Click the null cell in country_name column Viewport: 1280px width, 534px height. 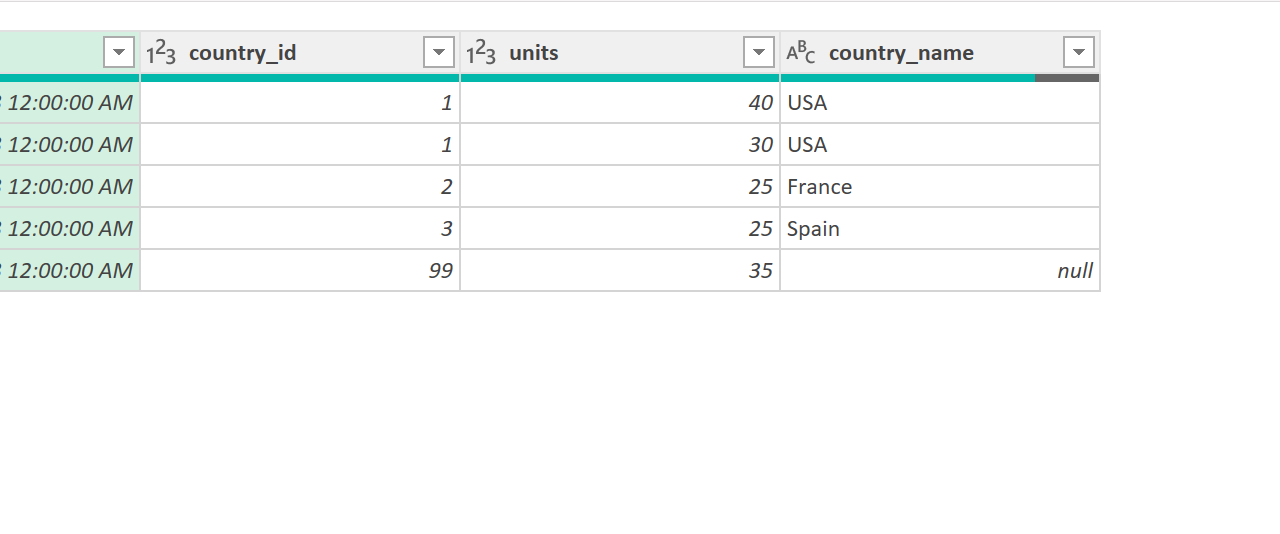point(1074,271)
